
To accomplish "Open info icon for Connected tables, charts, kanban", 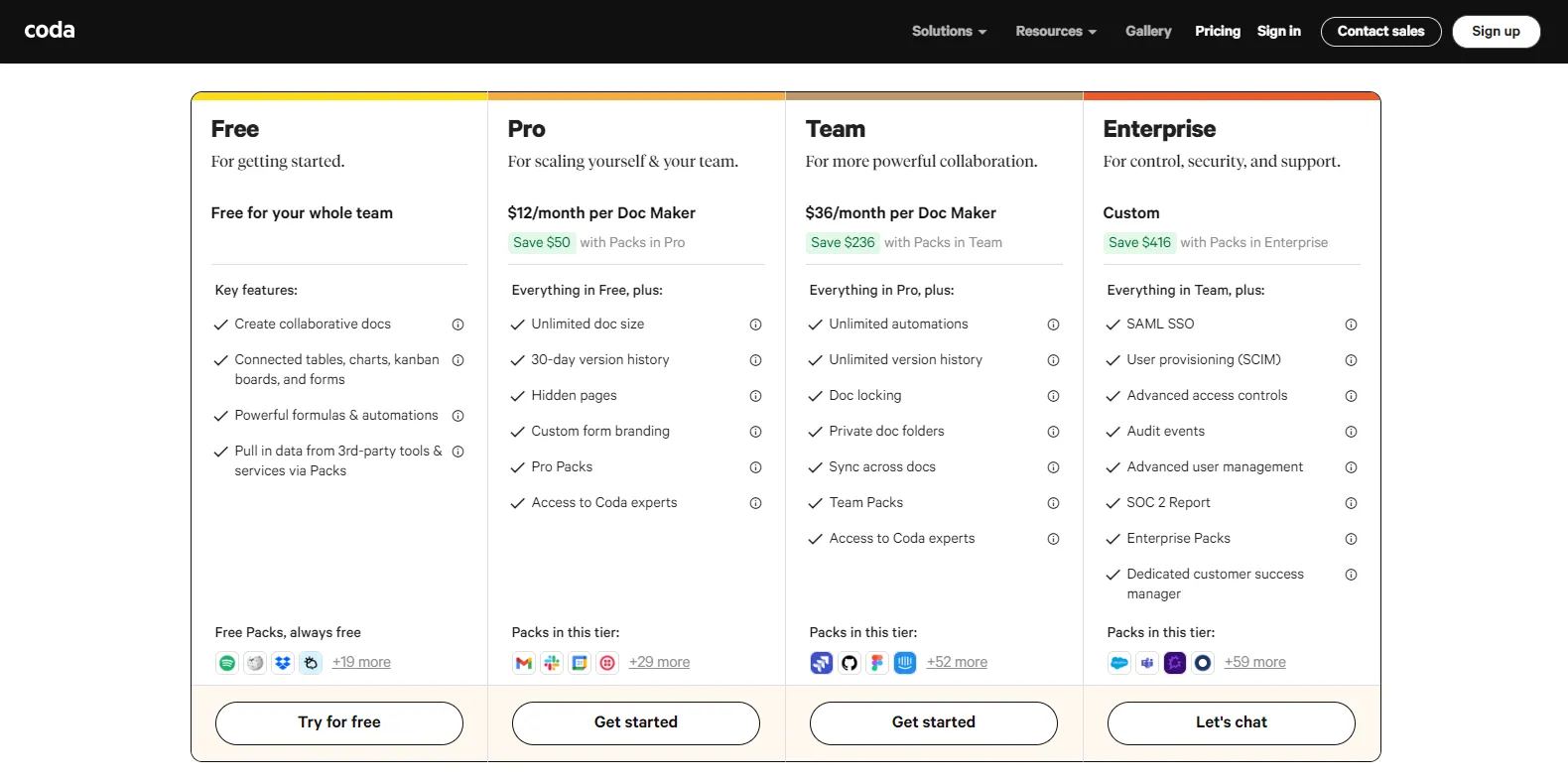I will (458, 360).
